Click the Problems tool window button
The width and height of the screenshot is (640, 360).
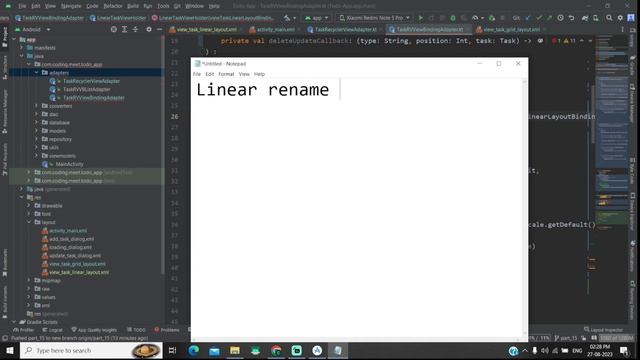pyautogui.click(x=167, y=330)
